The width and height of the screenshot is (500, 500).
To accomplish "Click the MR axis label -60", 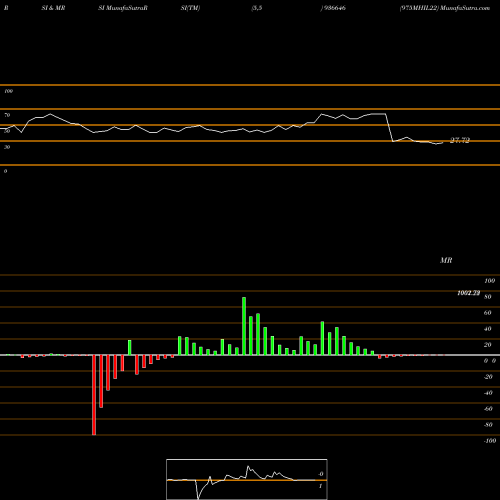I will pyautogui.click(x=488, y=409).
